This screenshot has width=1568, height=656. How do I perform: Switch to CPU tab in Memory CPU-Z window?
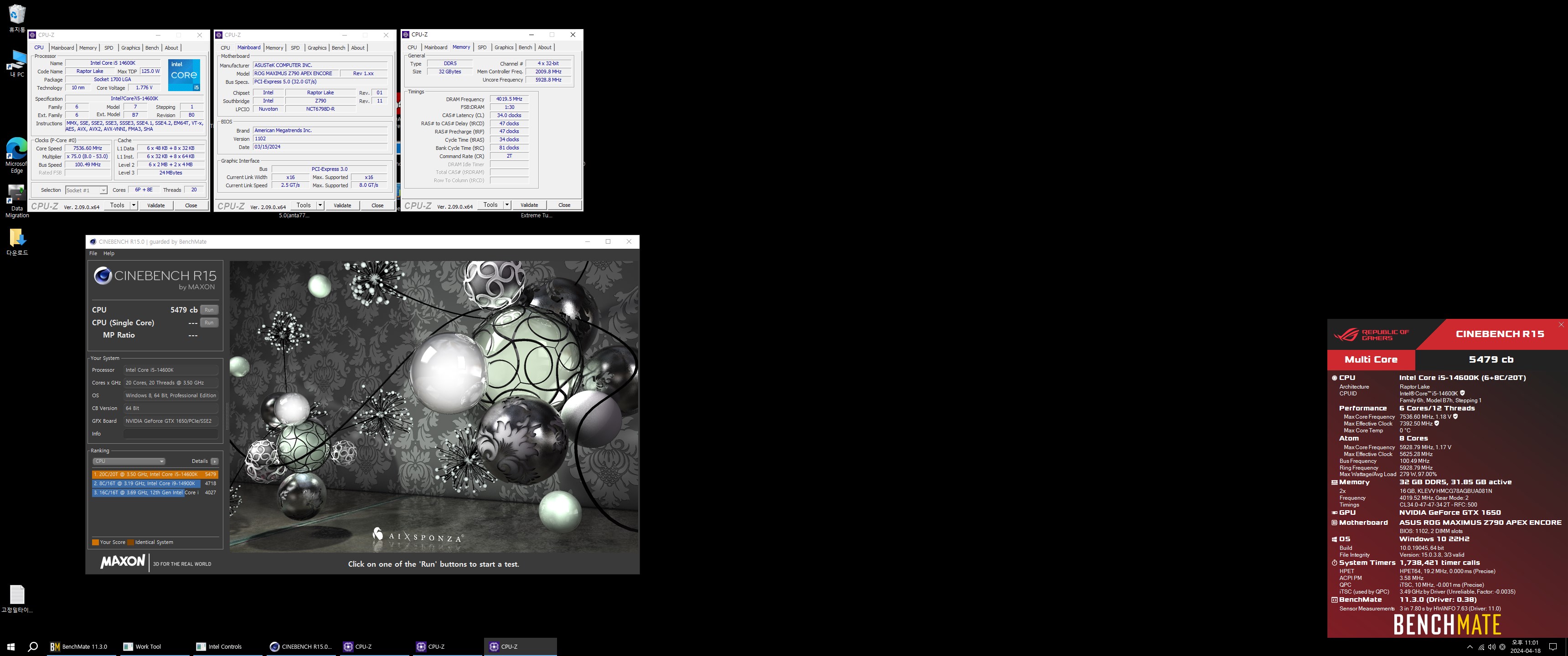point(412,47)
